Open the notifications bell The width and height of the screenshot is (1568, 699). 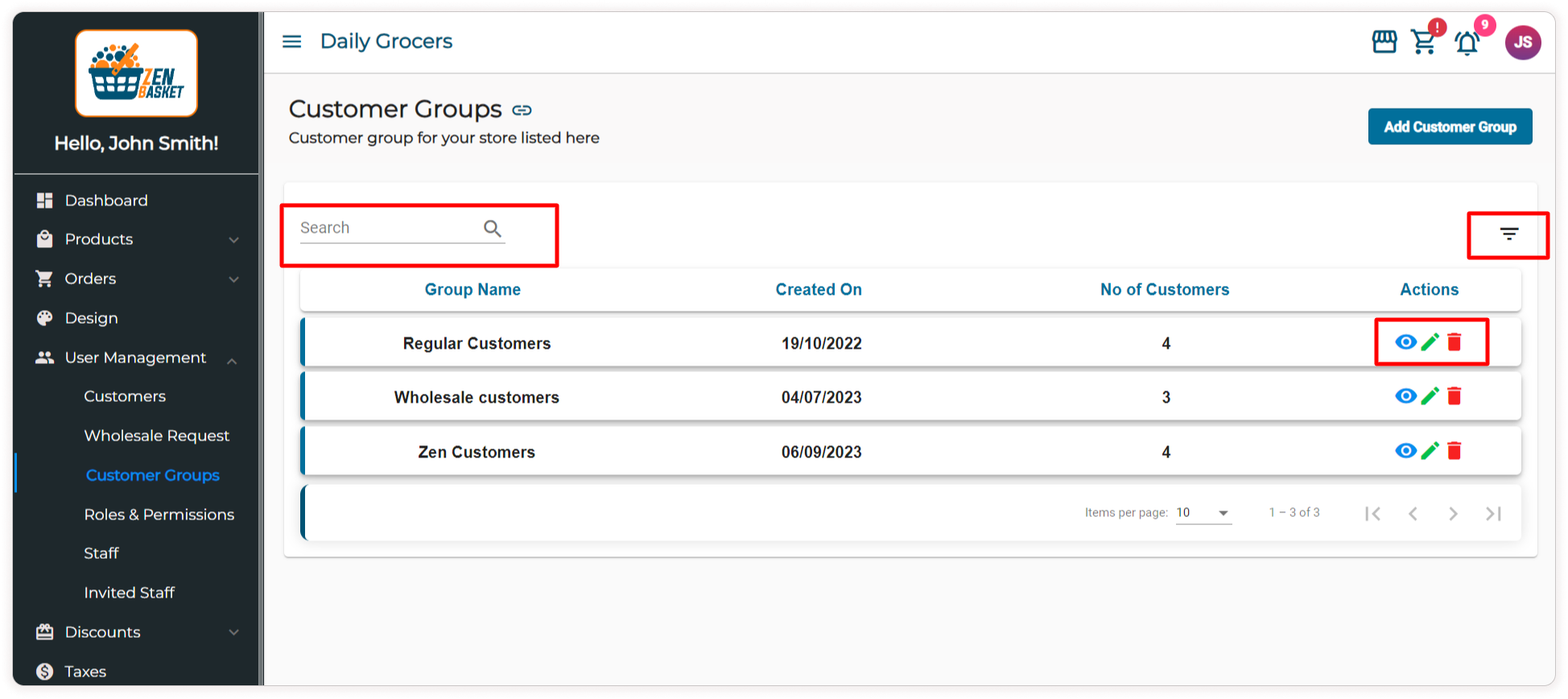[1467, 43]
